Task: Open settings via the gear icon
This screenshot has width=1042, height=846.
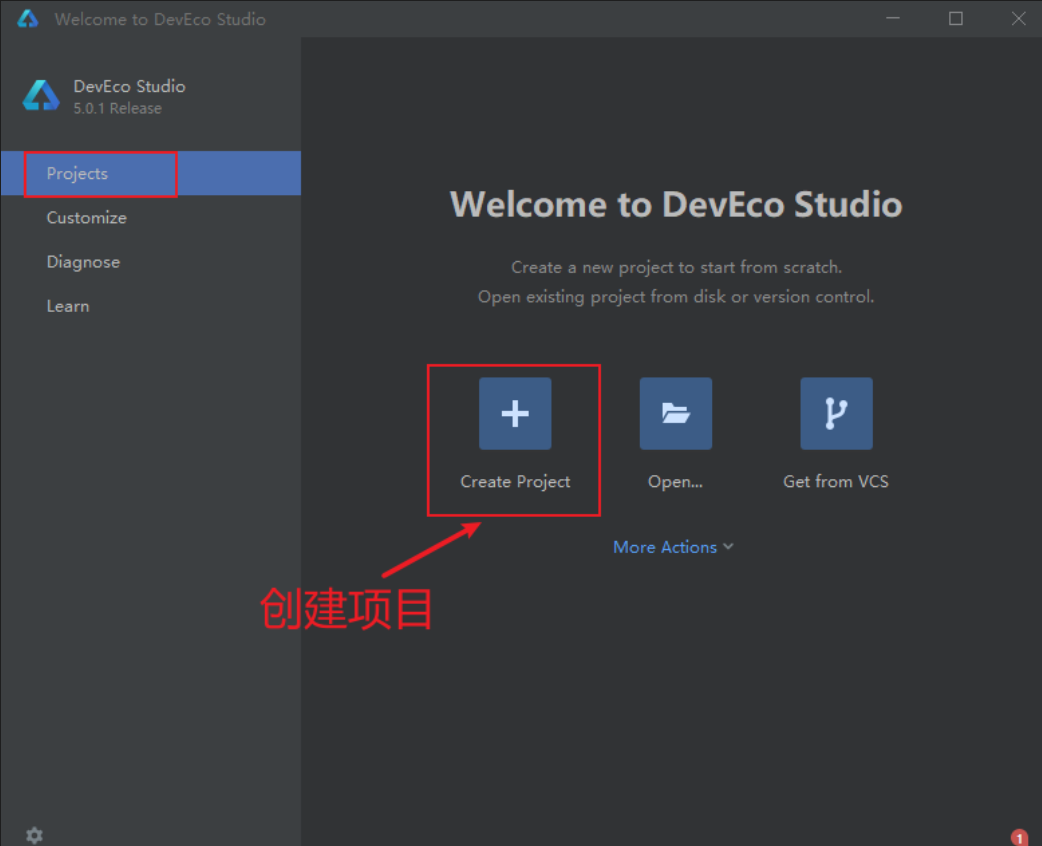Action: (x=35, y=835)
